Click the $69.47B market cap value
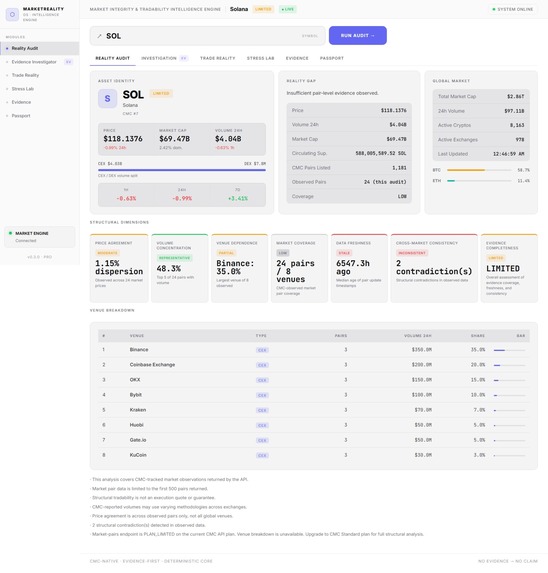The image size is (548, 573). click(175, 139)
